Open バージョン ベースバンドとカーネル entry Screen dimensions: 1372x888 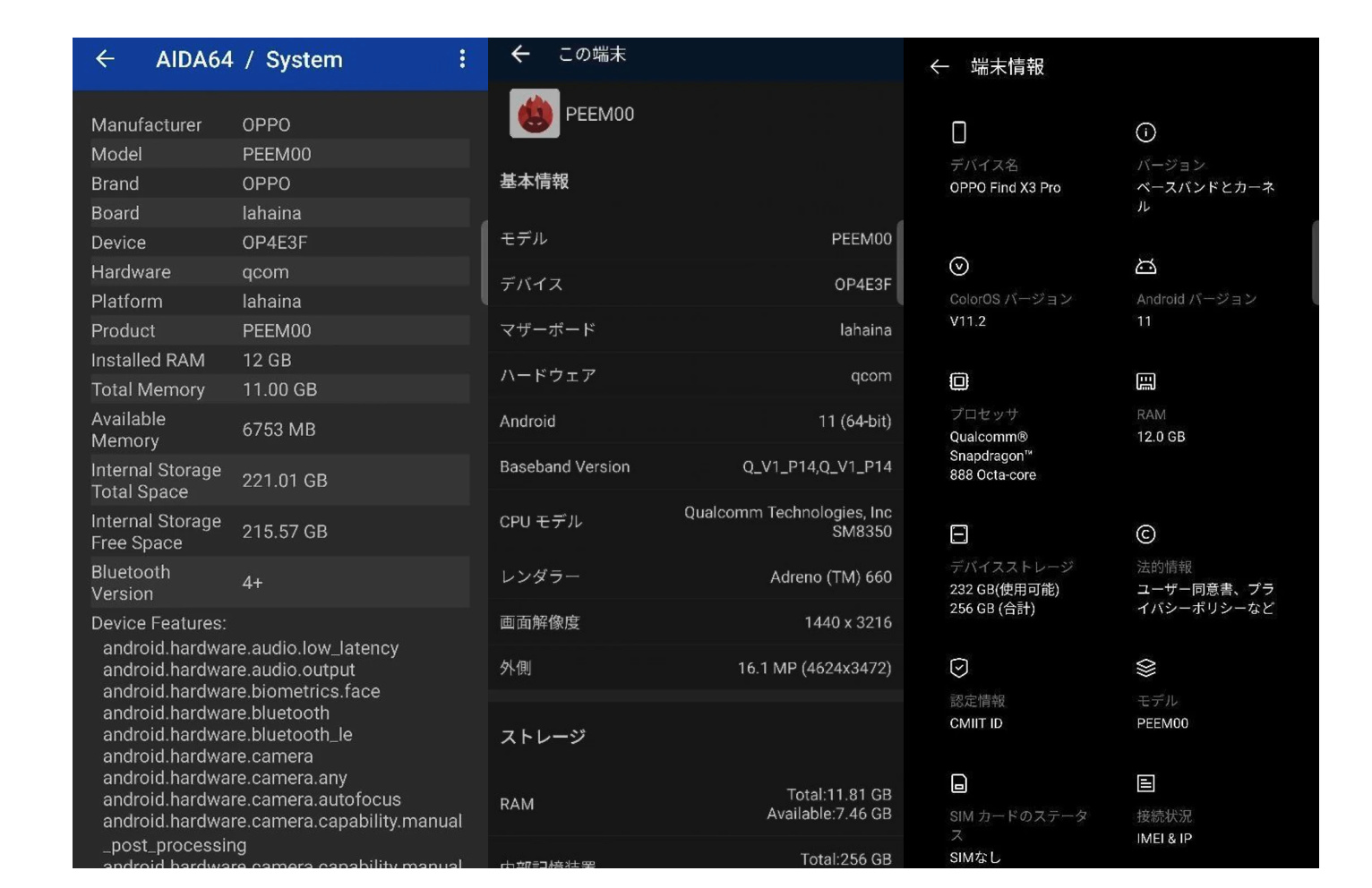pyautogui.click(x=1205, y=167)
